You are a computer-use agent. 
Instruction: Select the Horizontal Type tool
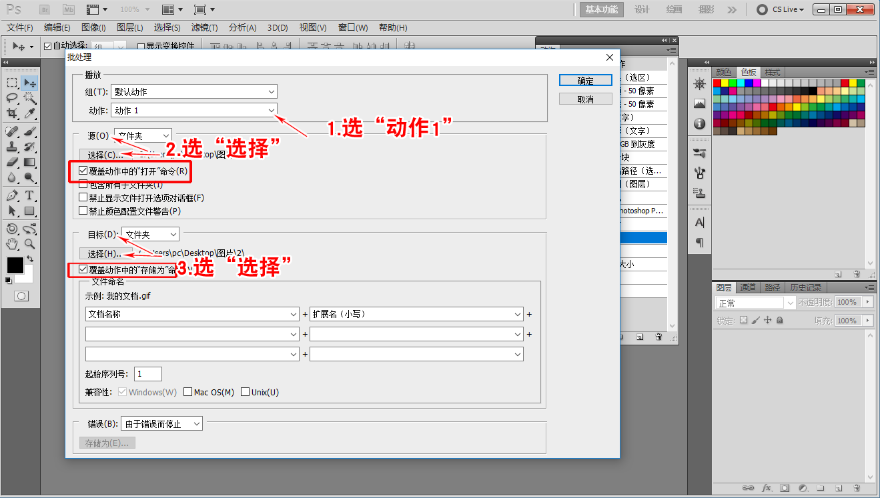coord(30,195)
